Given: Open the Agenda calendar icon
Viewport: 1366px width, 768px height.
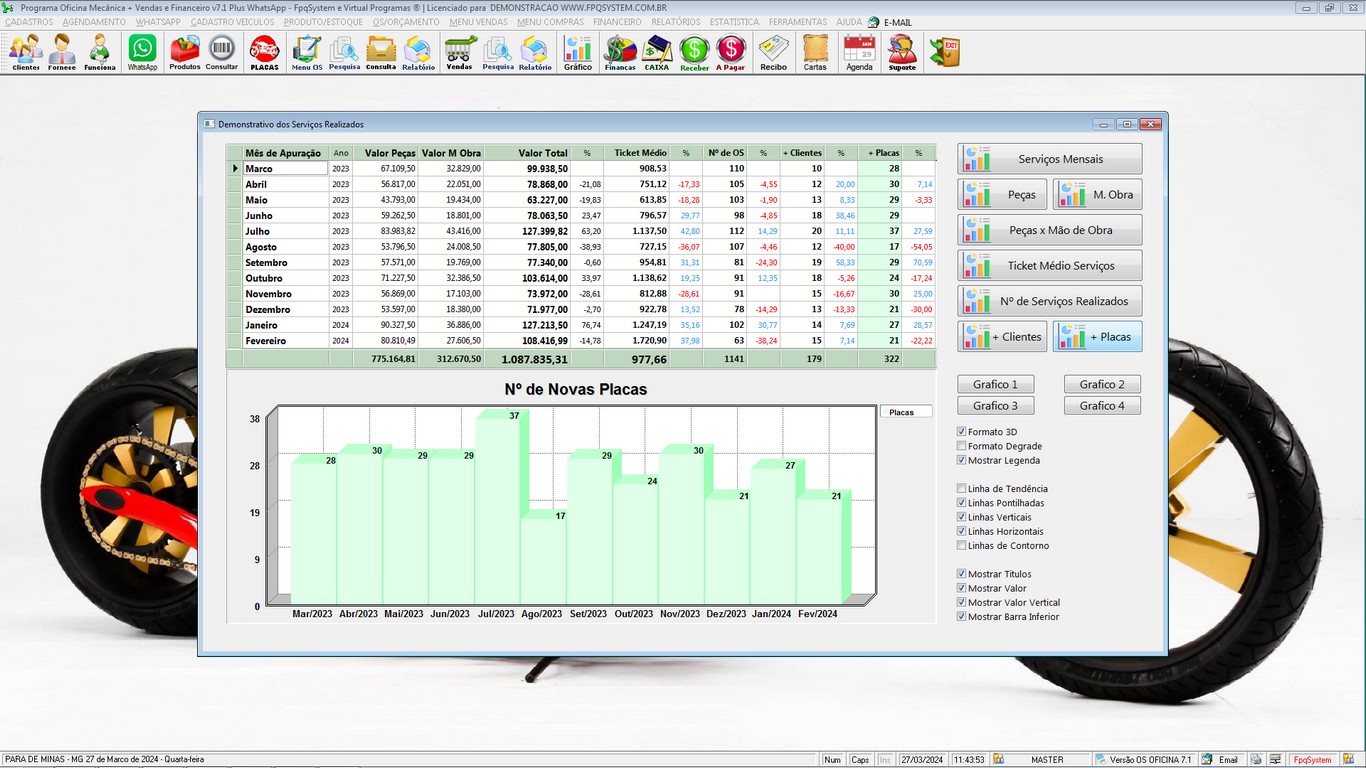Looking at the screenshot, I should click(x=859, y=52).
